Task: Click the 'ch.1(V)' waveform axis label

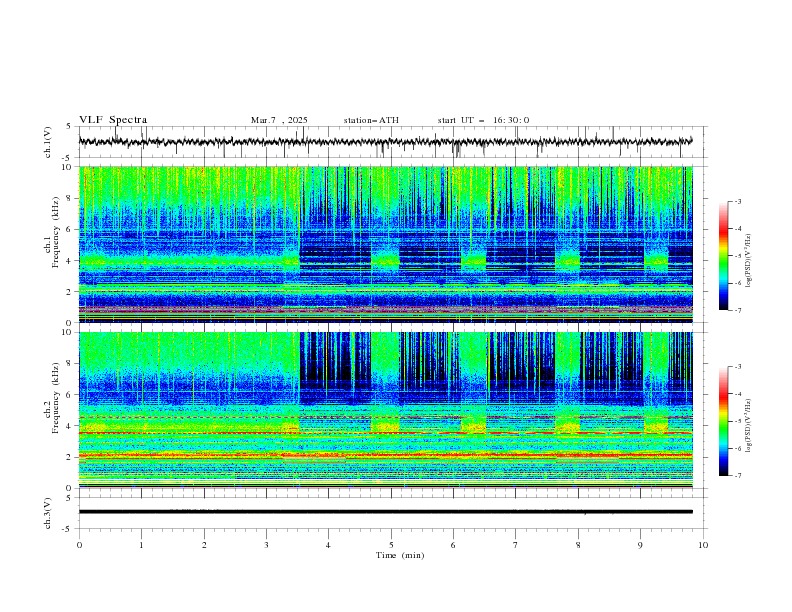Action: pos(48,142)
